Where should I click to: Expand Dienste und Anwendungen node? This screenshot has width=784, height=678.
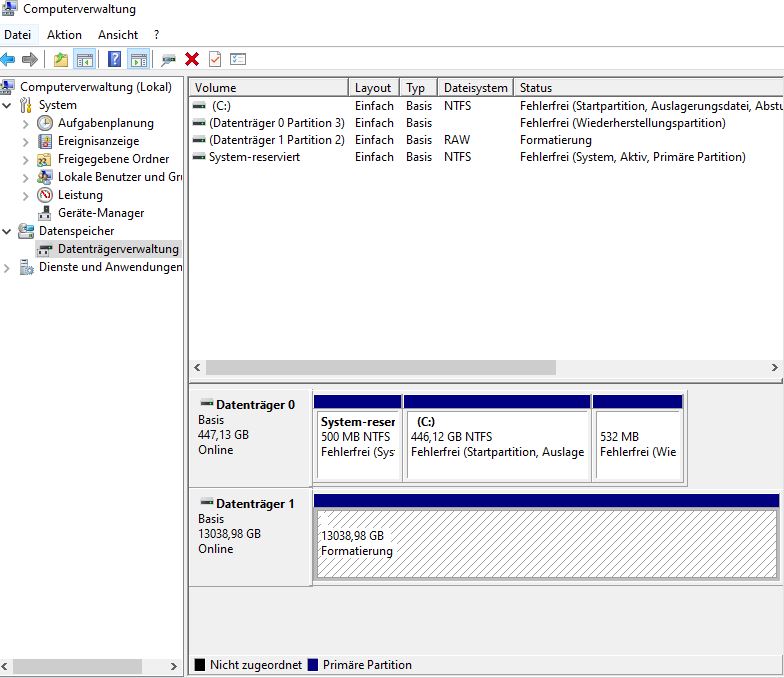(8, 267)
